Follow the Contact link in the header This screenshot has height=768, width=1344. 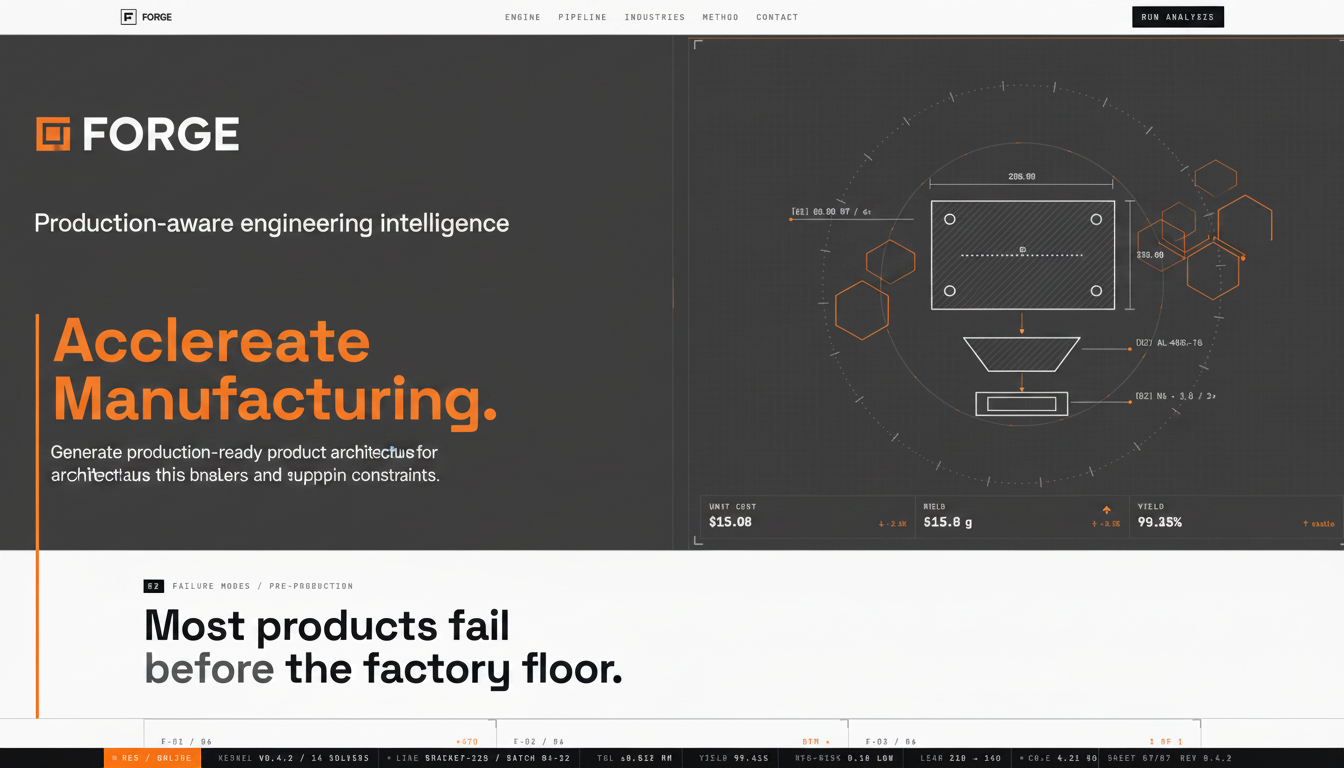(777, 17)
